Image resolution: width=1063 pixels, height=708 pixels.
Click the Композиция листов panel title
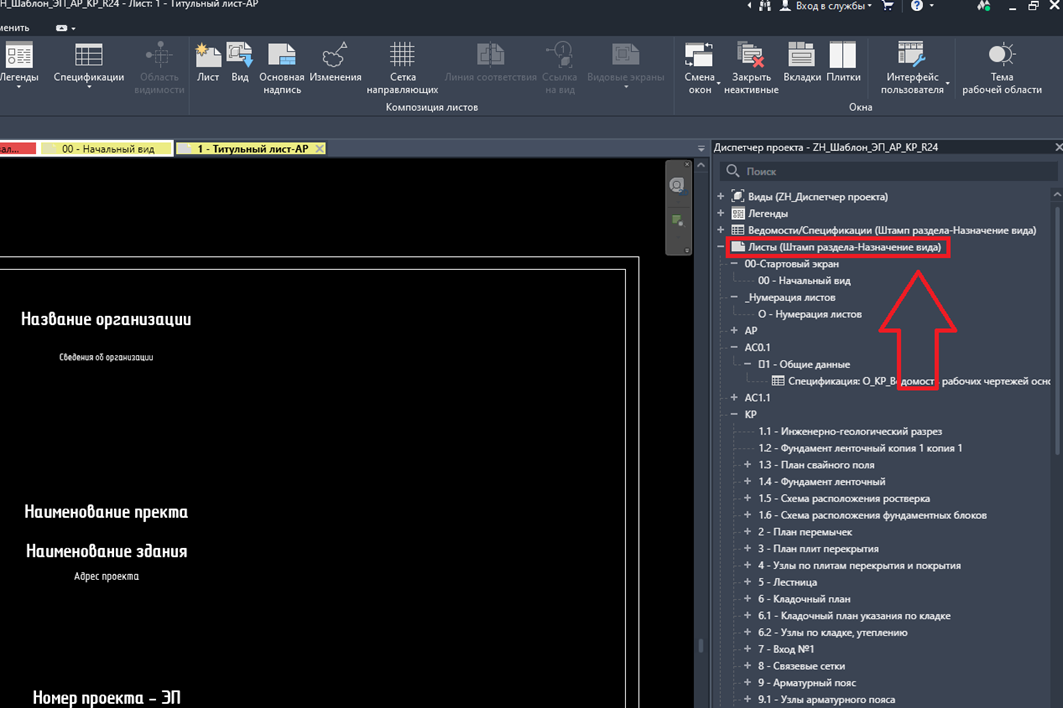tap(432, 107)
